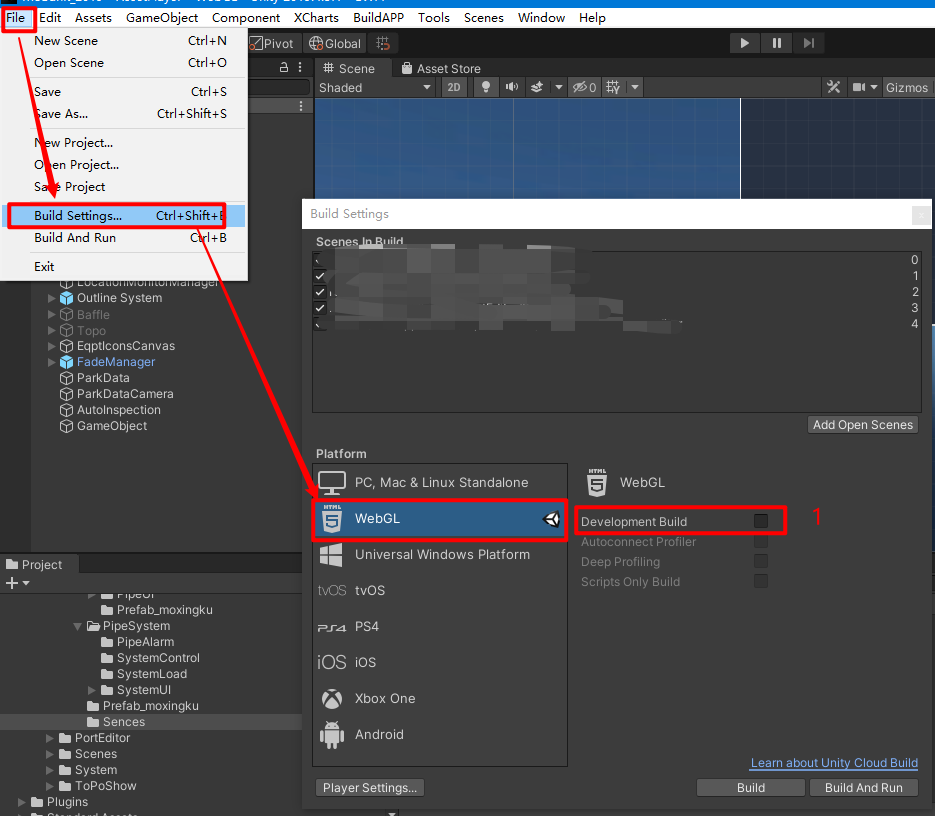
Task: Open Player Settings...
Action: coord(370,787)
